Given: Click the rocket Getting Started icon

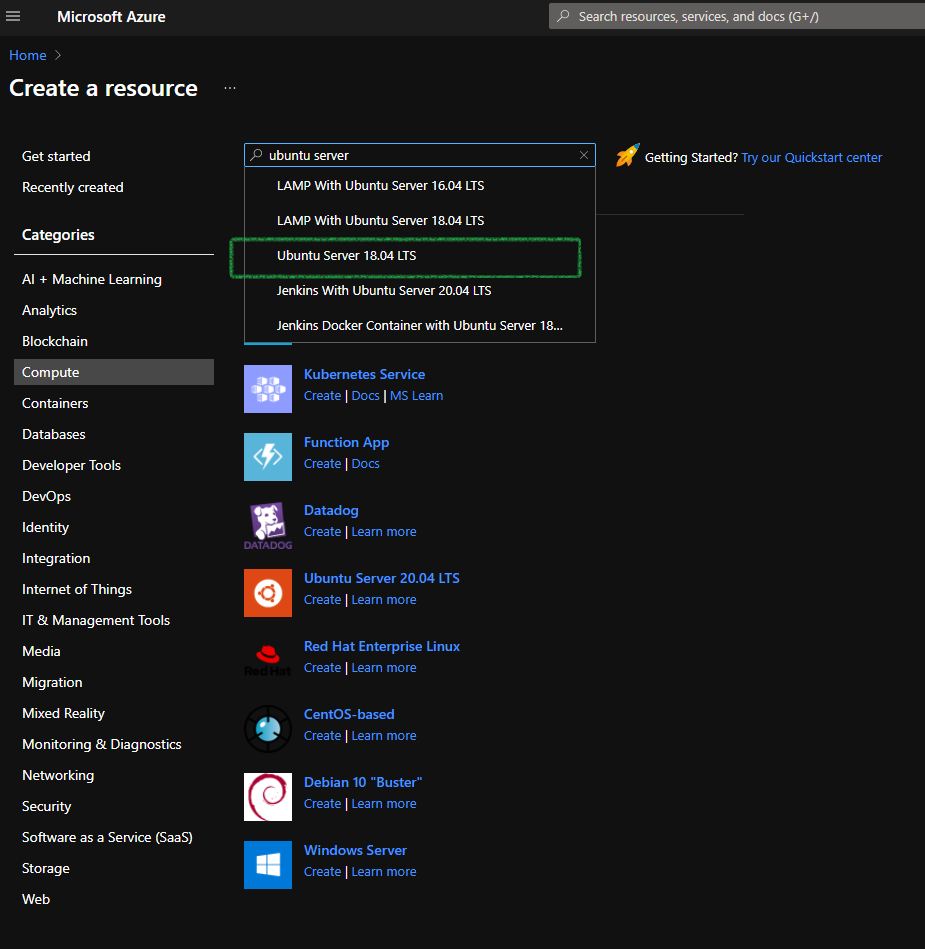Looking at the screenshot, I should pyautogui.click(x=627, y=156).
